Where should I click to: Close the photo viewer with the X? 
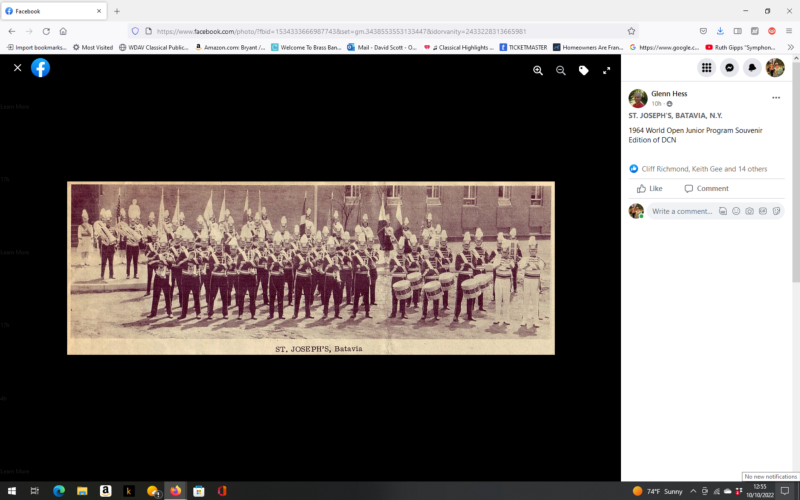[x=17, y=68]
